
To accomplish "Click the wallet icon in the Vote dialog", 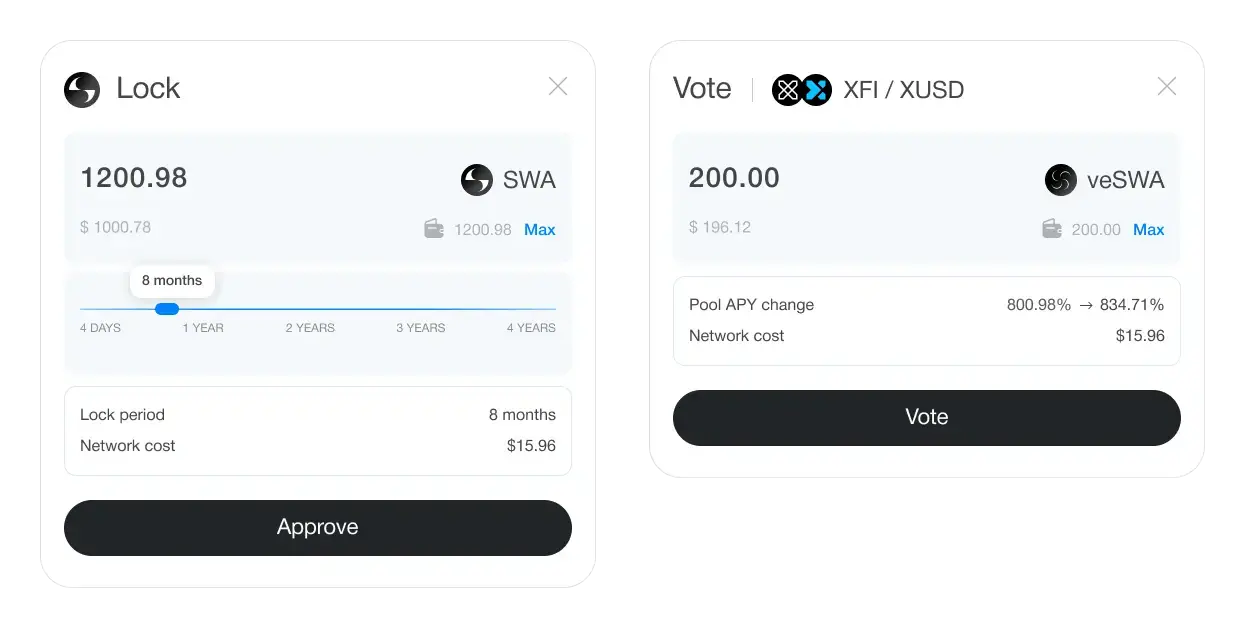I will [1051, 228].
